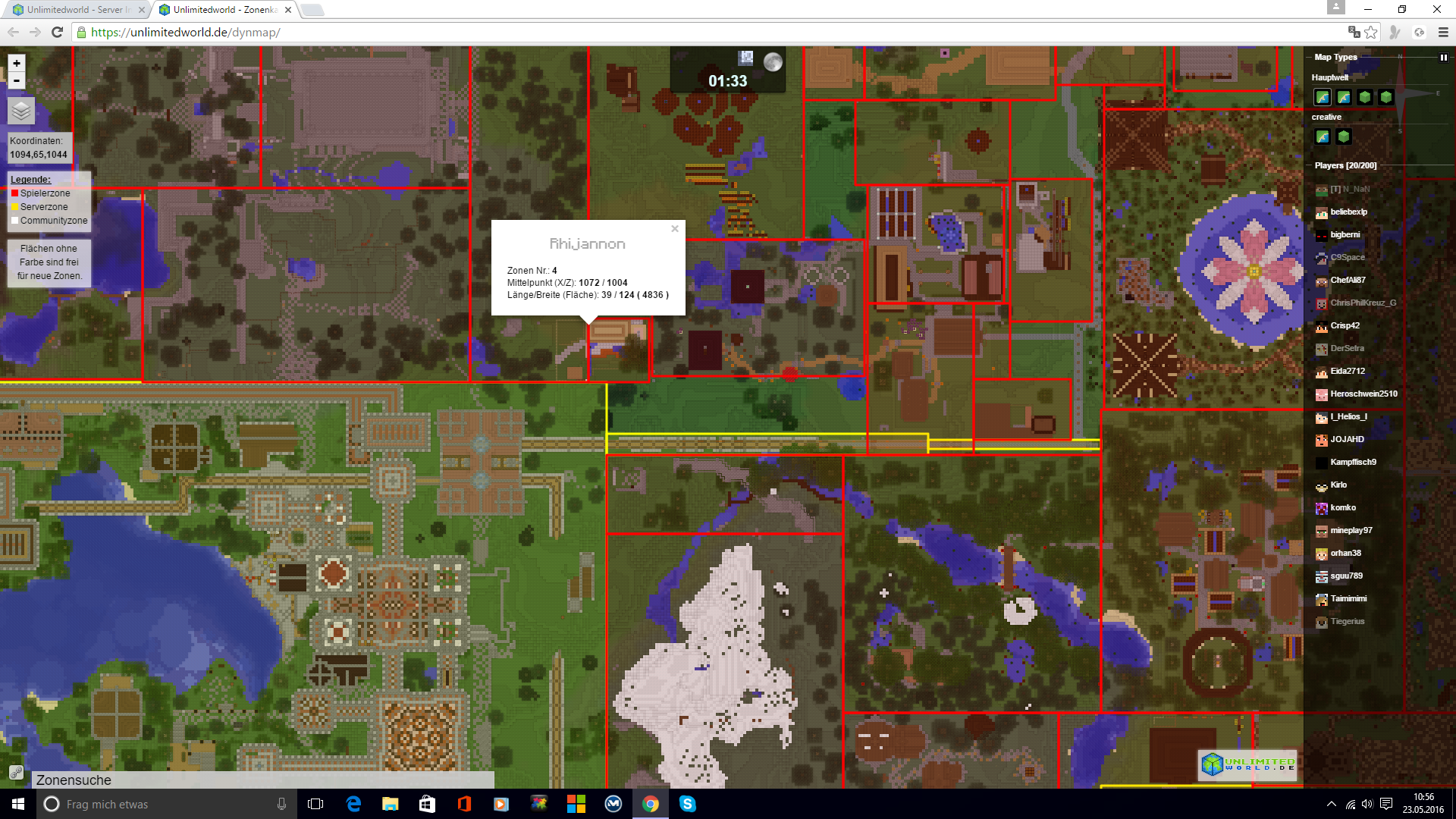Toggle the sidebar pin button

click(1444, 58)
